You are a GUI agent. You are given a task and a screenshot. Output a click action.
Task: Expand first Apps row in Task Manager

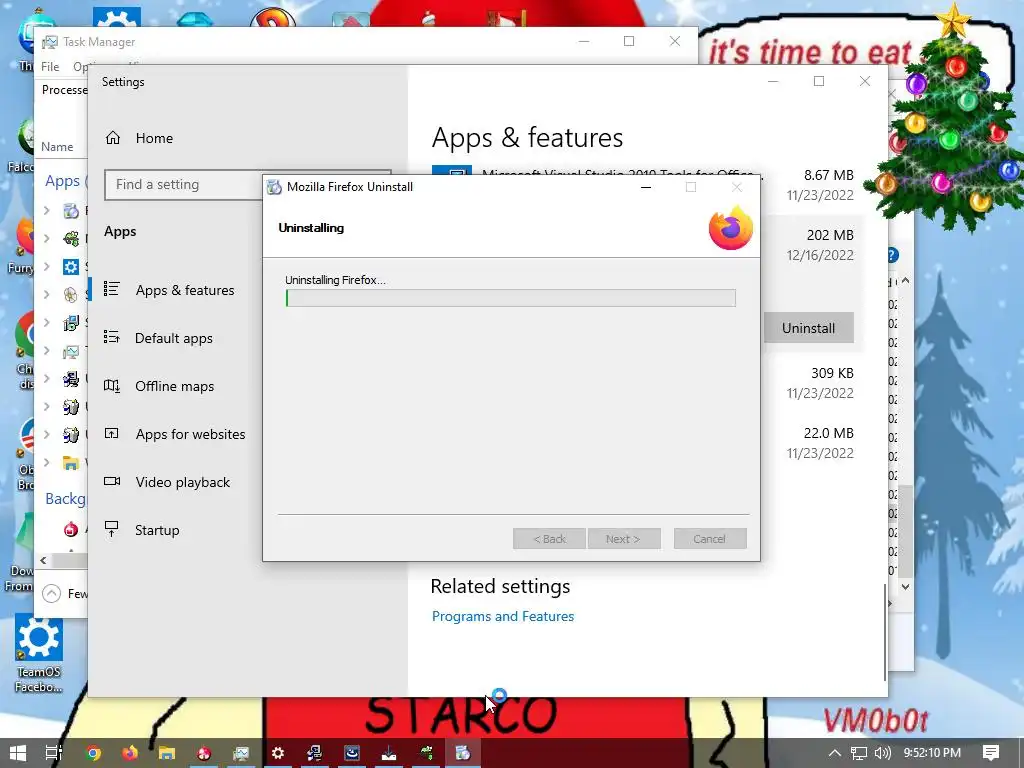click(46, 210)
